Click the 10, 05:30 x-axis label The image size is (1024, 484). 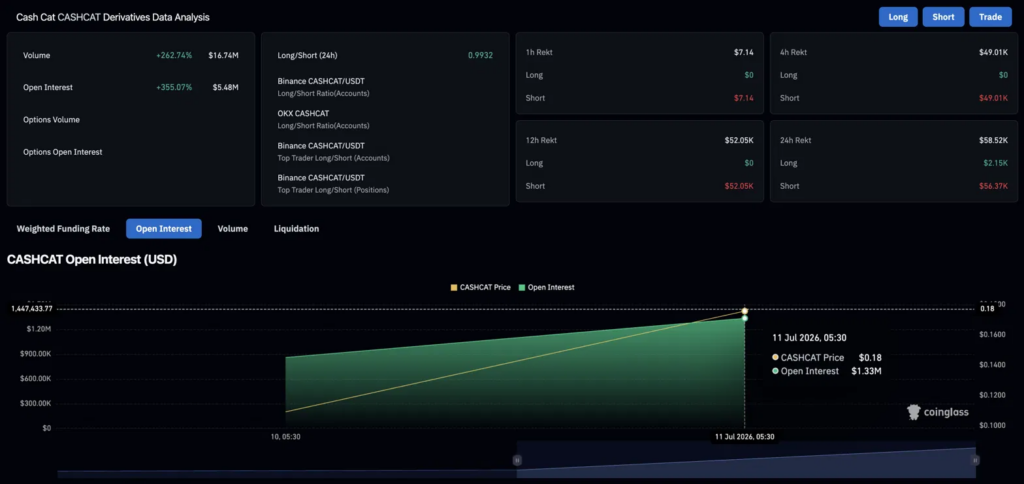click(x=285, y=436)
